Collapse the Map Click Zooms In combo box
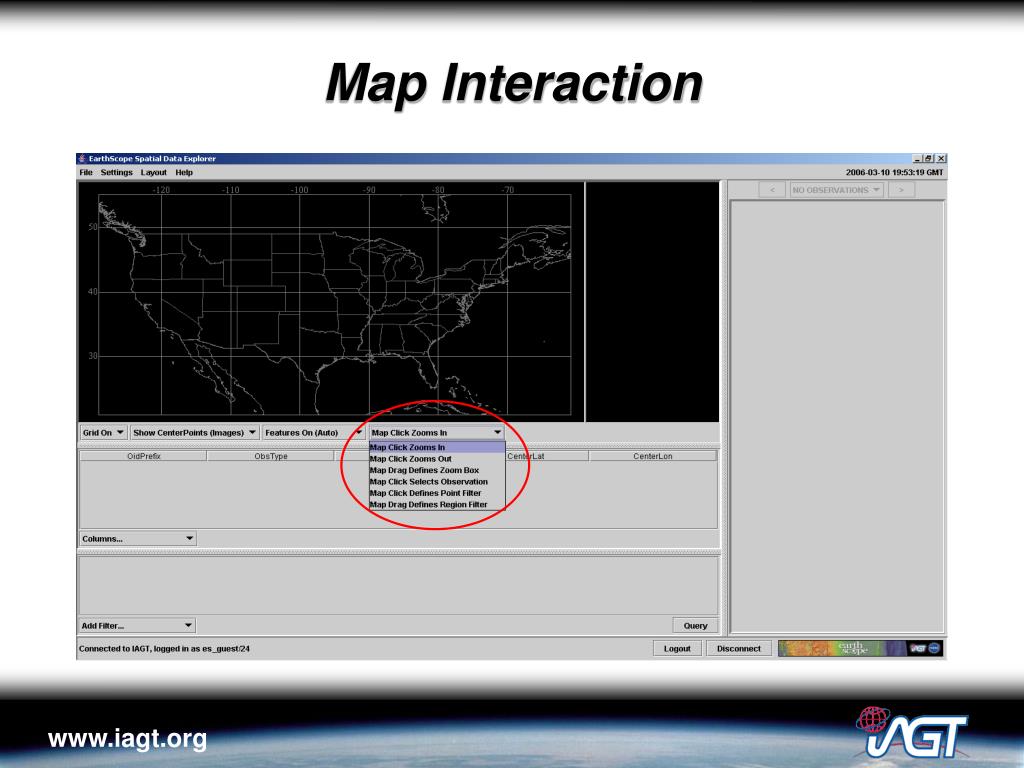Screen dimensions: 1024x768 pos(436,432)
